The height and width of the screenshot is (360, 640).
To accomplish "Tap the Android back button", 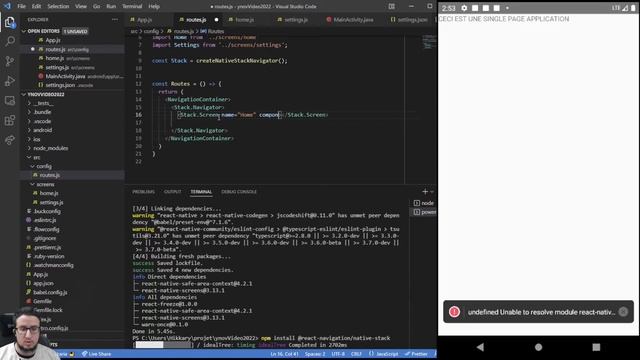I will [x=480, y=347].
